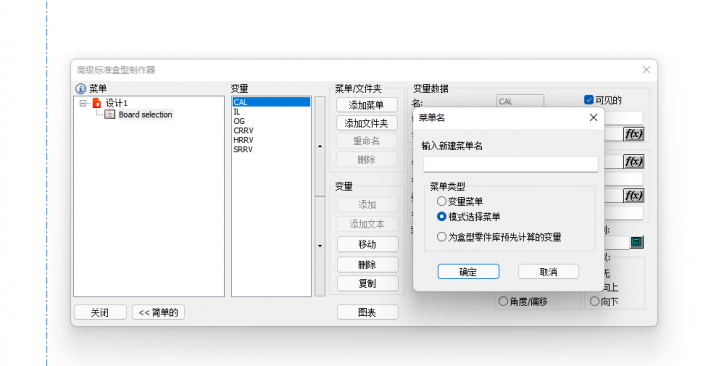Click the 取消 button
Screen dimensions: 719x366
tap(548, 272)
